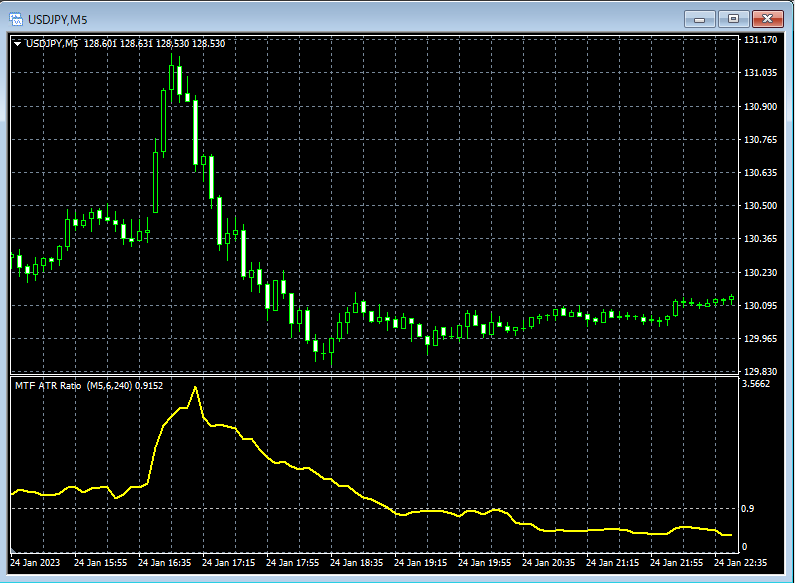Minimize the USDJPY,M5 chart window
This screenshot has height=583, width=796.
(x=700, y=19)
